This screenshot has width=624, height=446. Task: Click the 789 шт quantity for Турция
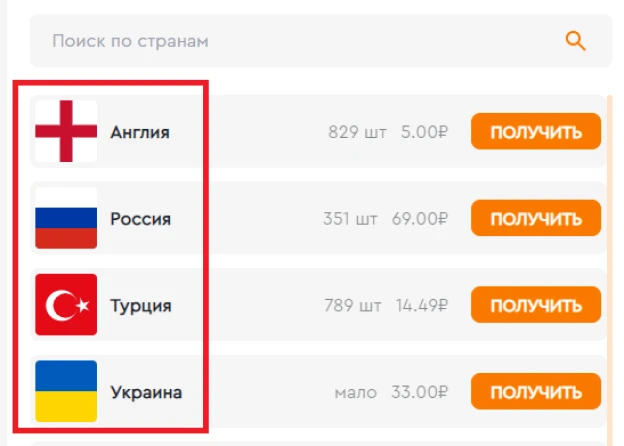(x=353, y=306)
